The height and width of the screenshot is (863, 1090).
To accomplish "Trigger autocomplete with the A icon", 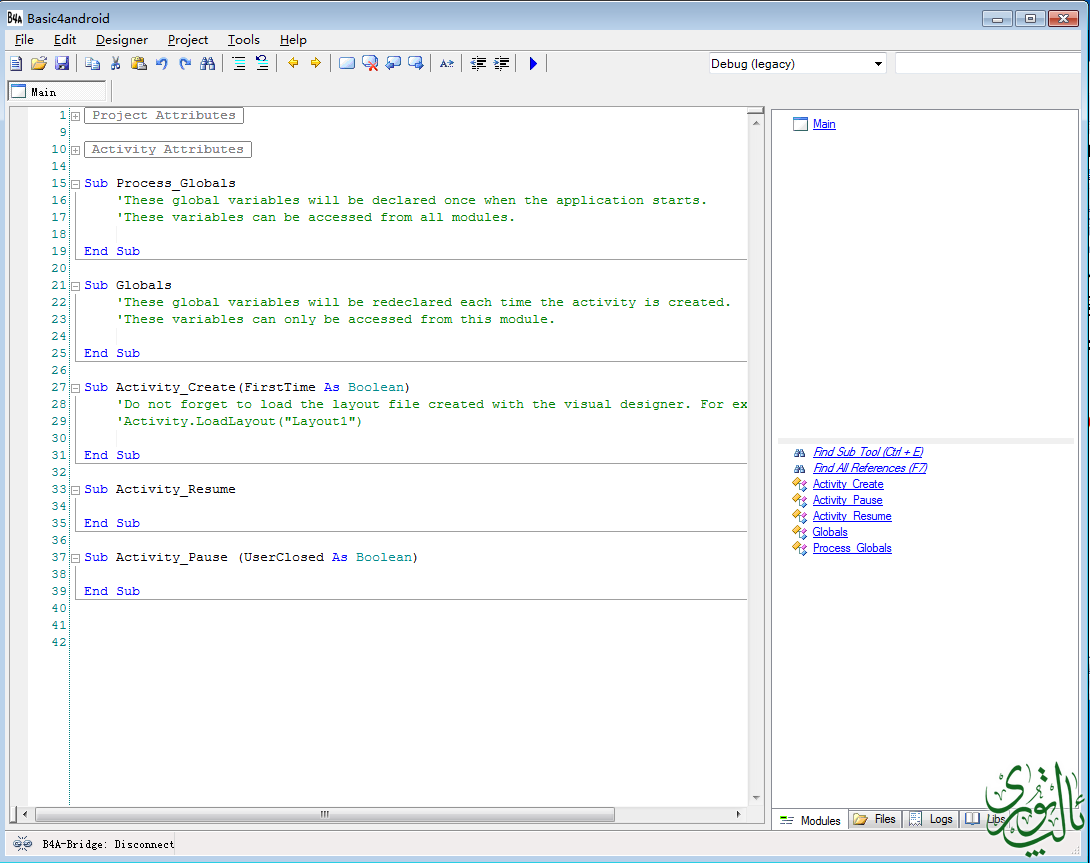I will pos(446,63).
